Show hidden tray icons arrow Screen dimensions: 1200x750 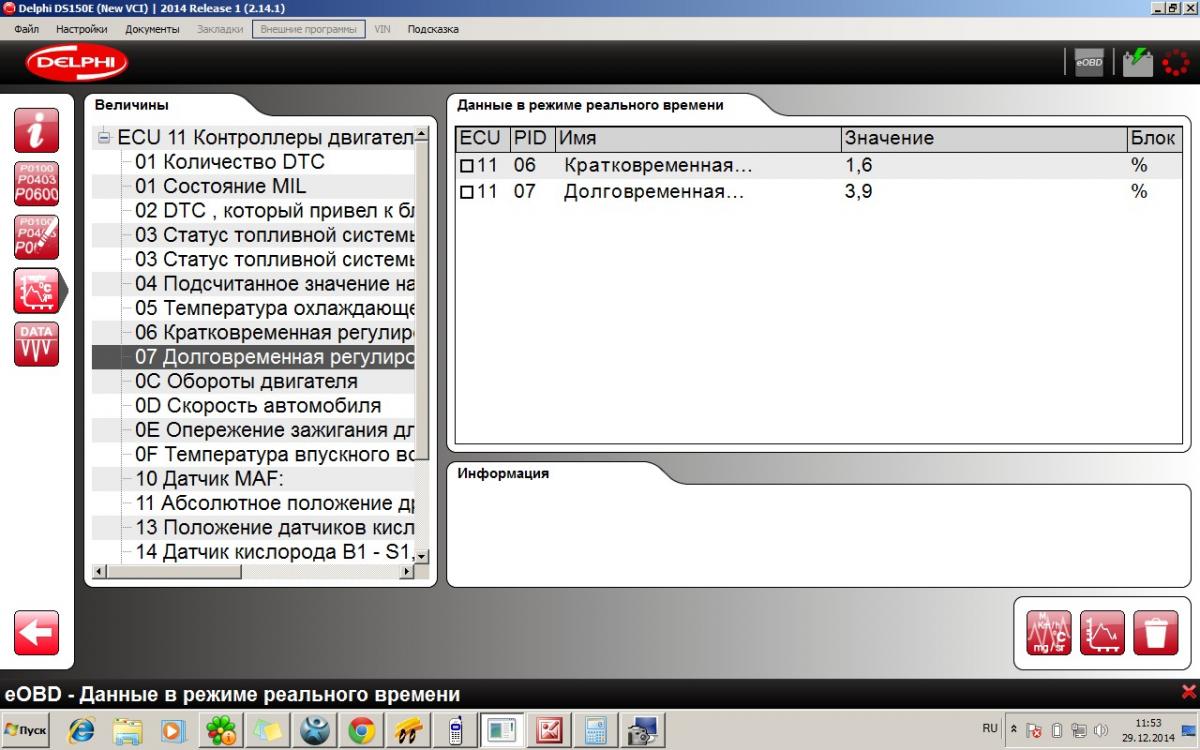(x=1015, y=731)
